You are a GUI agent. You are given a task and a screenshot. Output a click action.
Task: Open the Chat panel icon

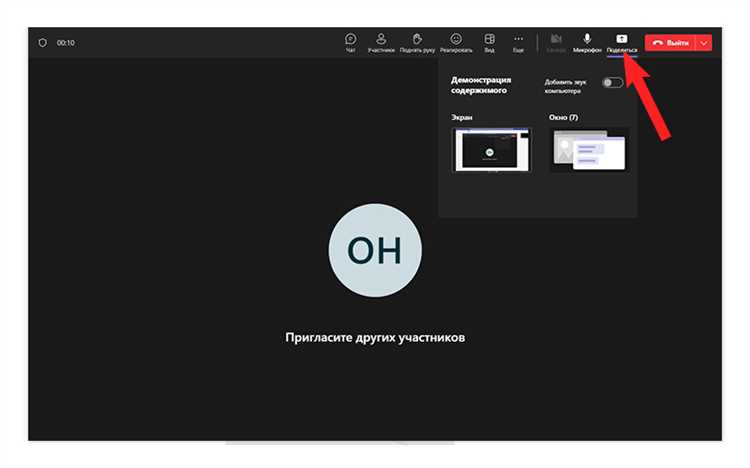tap(351, 42)
